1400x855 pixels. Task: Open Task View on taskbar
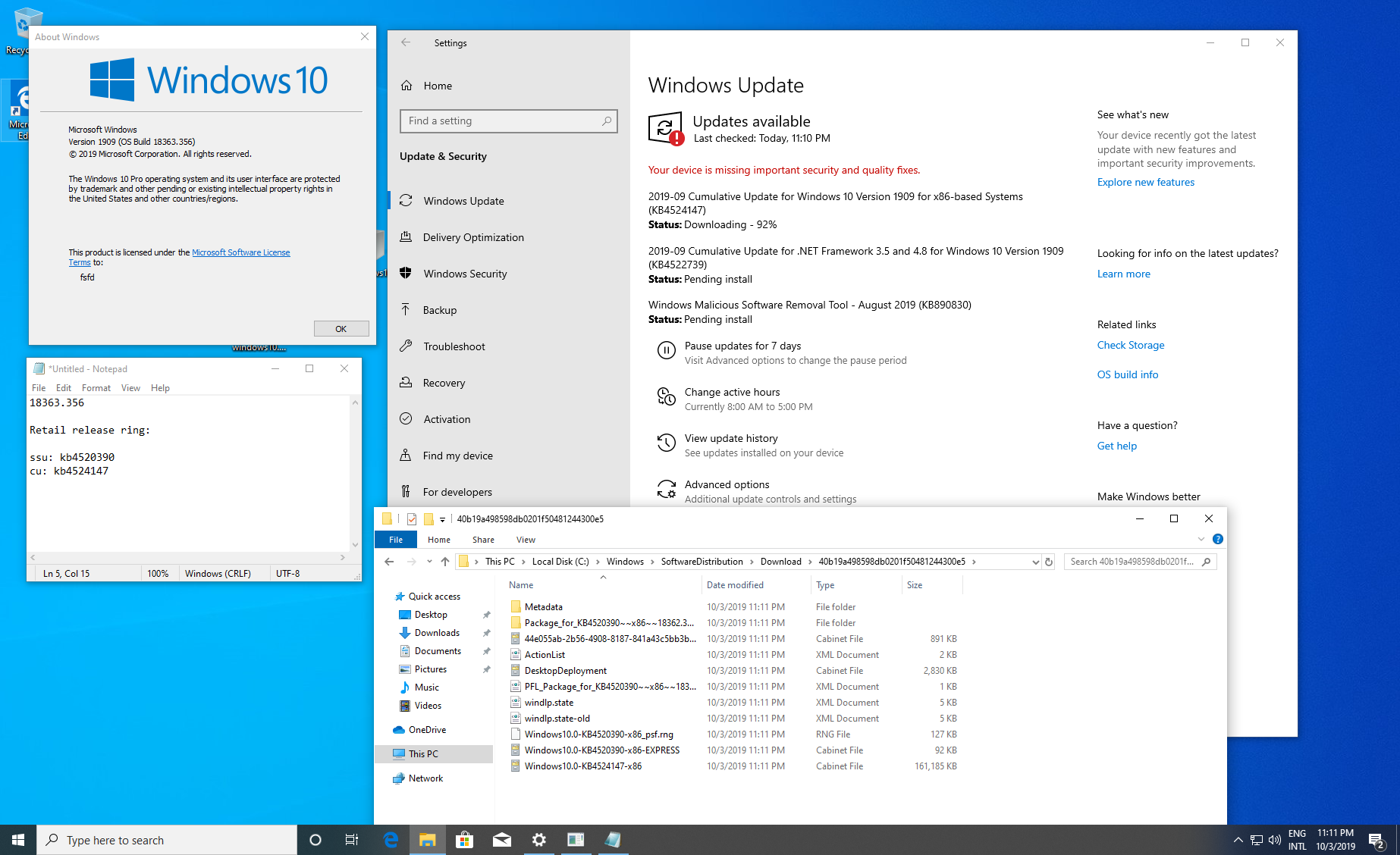tap(352, 840)
